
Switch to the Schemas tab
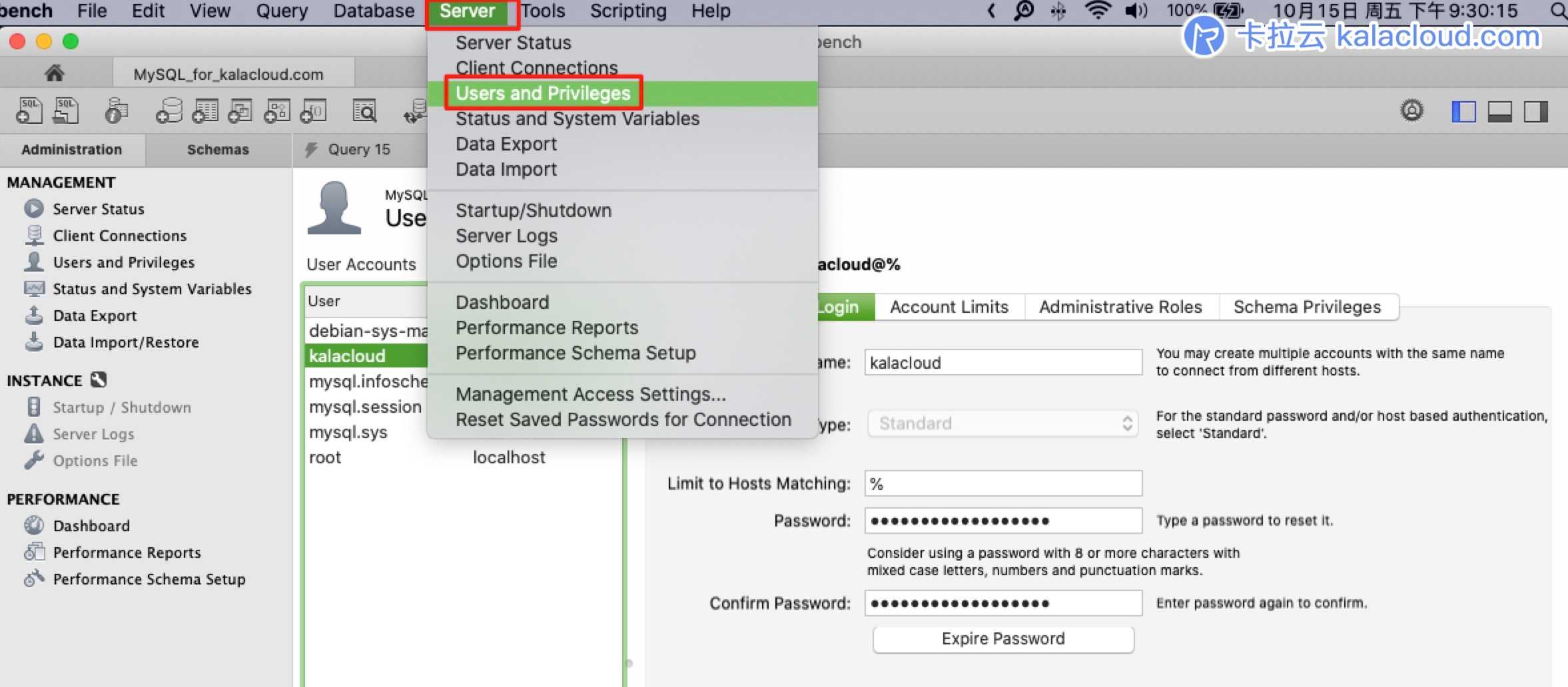[218, 150]
